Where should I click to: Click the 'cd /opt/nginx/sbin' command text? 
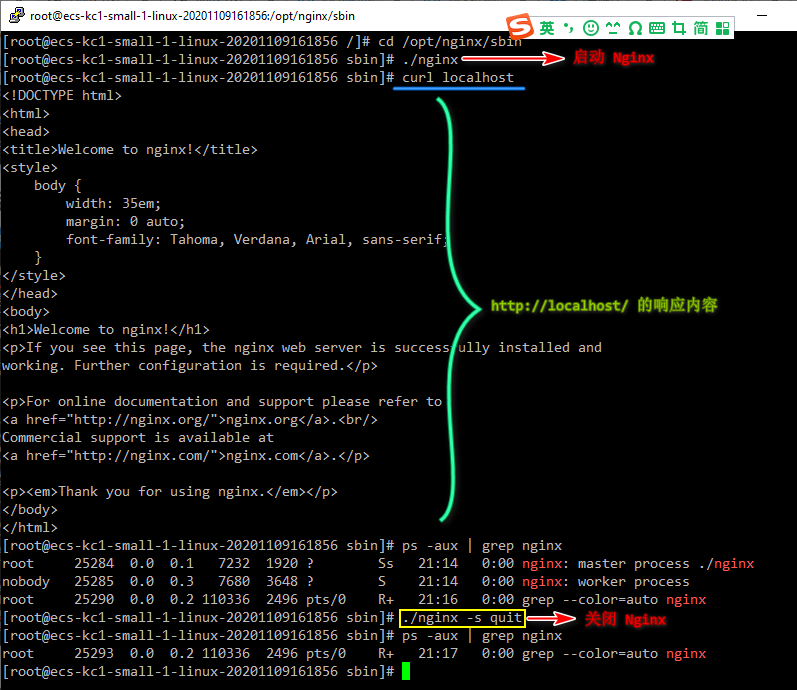[450, 42]
